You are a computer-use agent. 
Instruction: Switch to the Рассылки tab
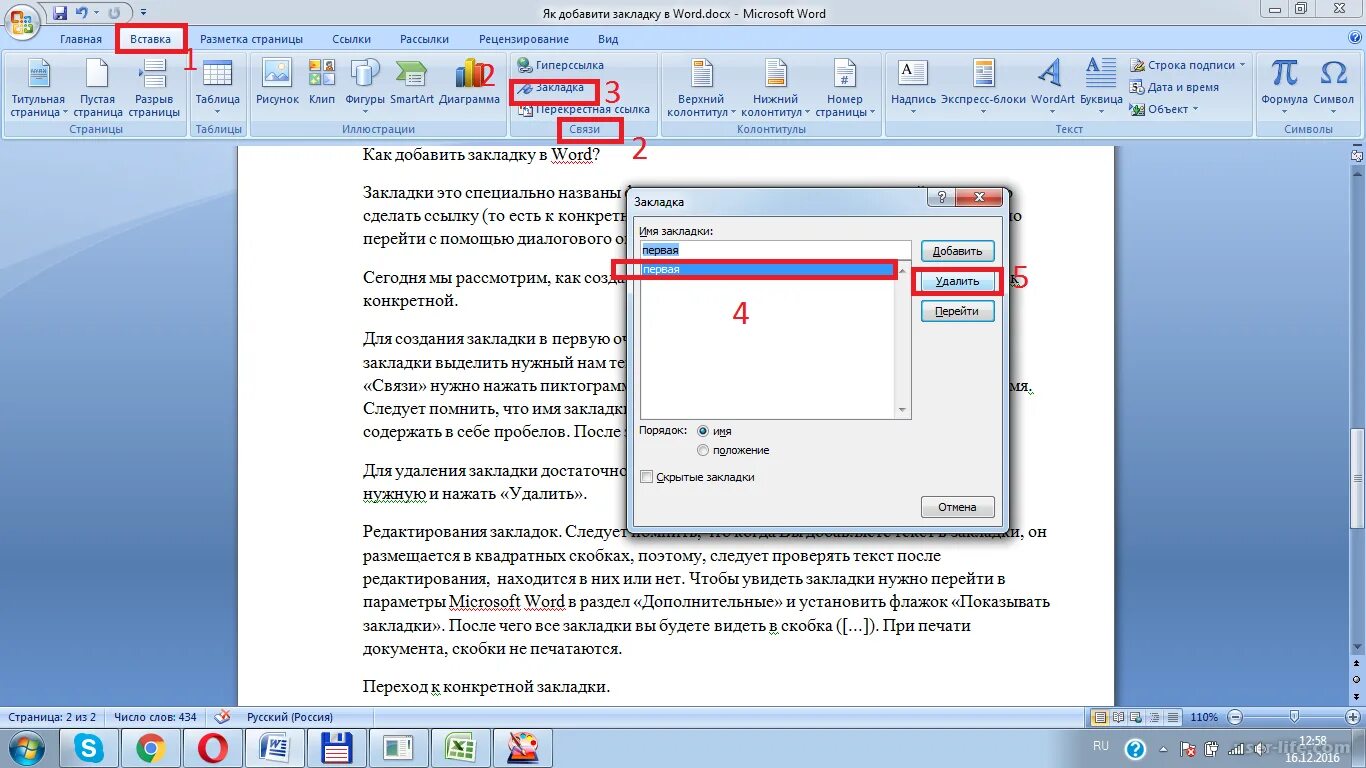tap(424, 39)
